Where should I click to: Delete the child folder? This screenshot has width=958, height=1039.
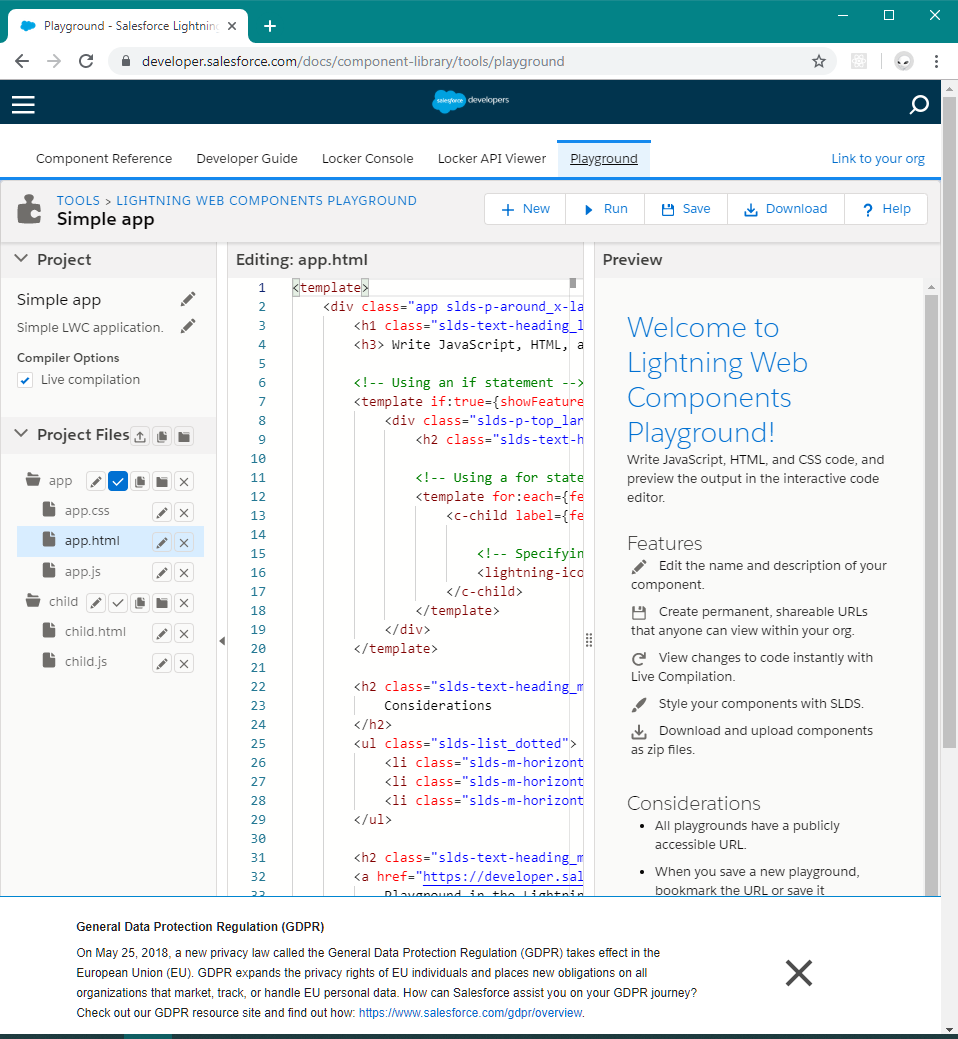click(184, 603)
